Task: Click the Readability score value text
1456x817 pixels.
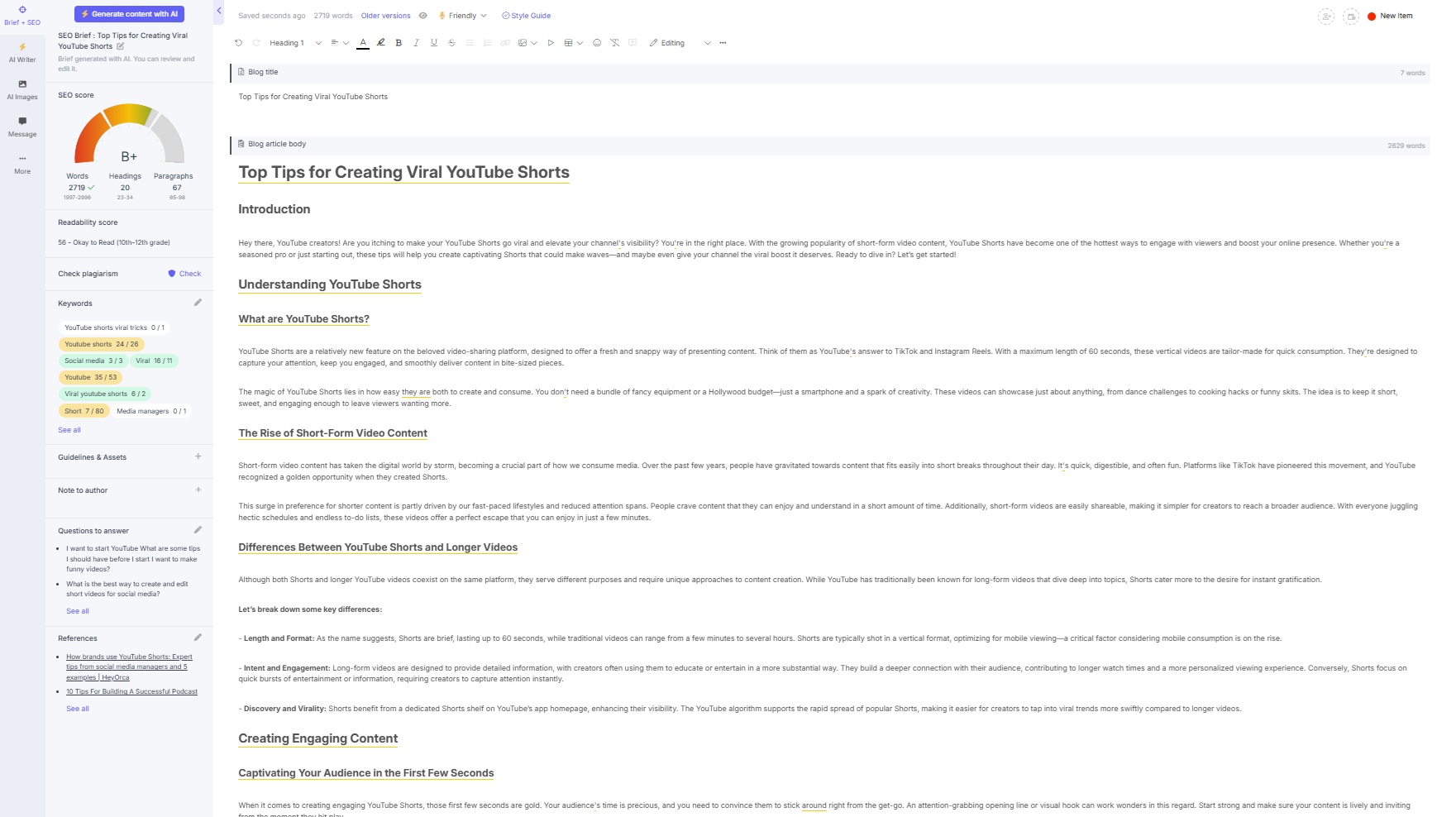Action: [114, 242]
